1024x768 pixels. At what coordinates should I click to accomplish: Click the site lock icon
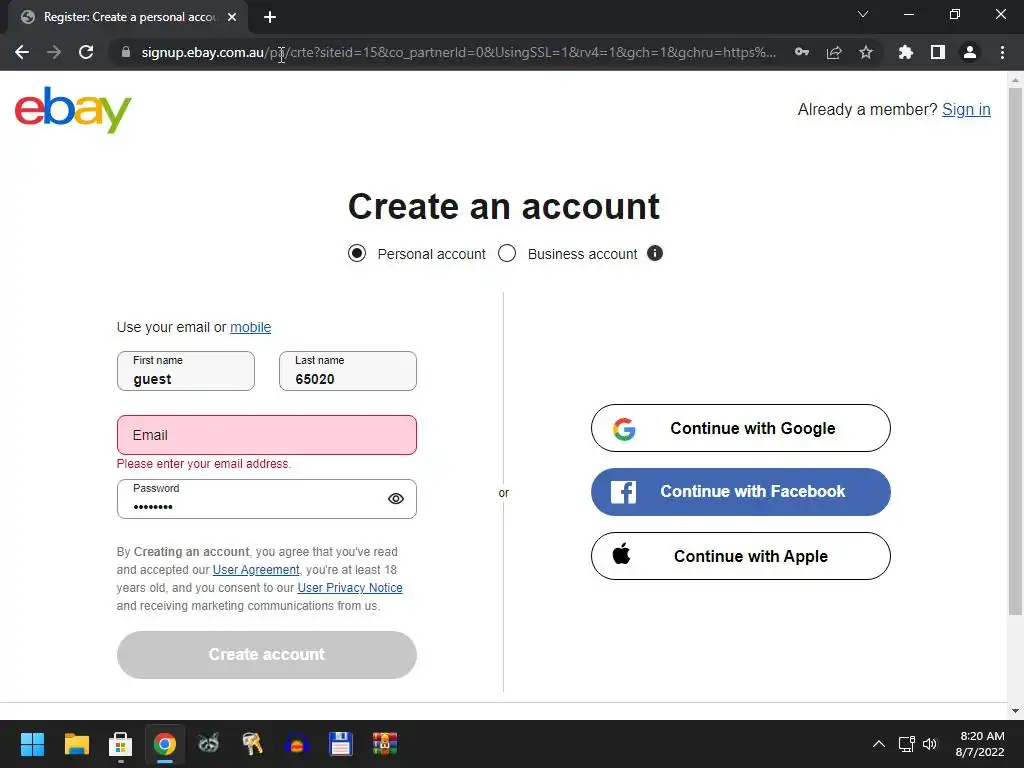point(126,52)
